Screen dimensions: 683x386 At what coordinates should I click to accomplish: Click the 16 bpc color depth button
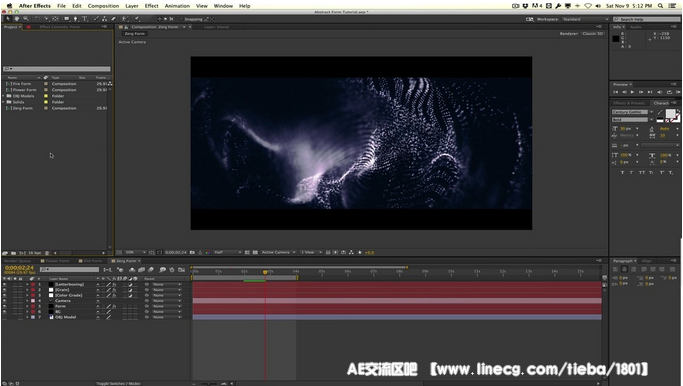click(x=35, y=253)
